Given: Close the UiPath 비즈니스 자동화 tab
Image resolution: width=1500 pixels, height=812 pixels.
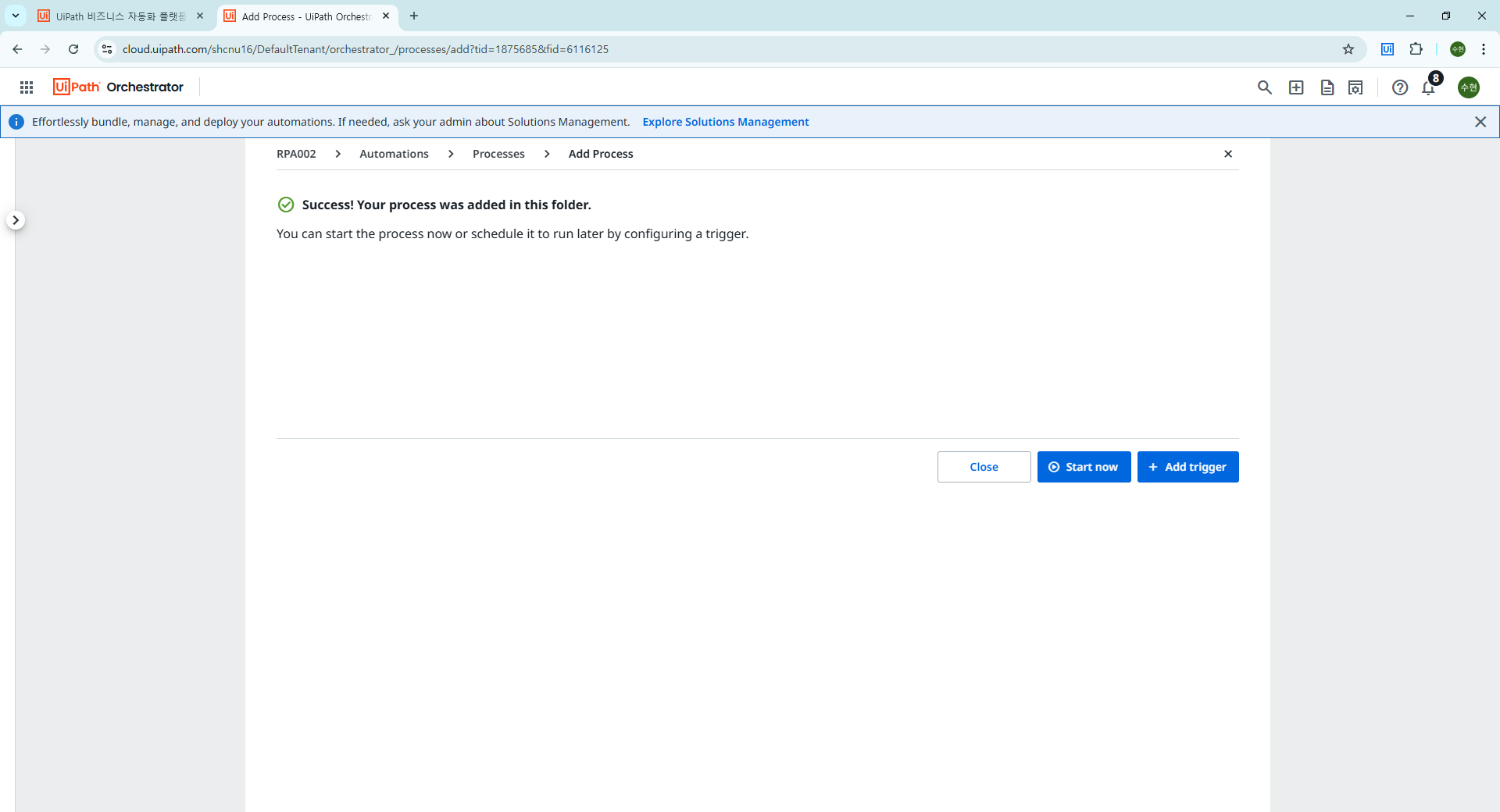Looking at the screenshot, I should pyautogui.click(x=200, y=16).
